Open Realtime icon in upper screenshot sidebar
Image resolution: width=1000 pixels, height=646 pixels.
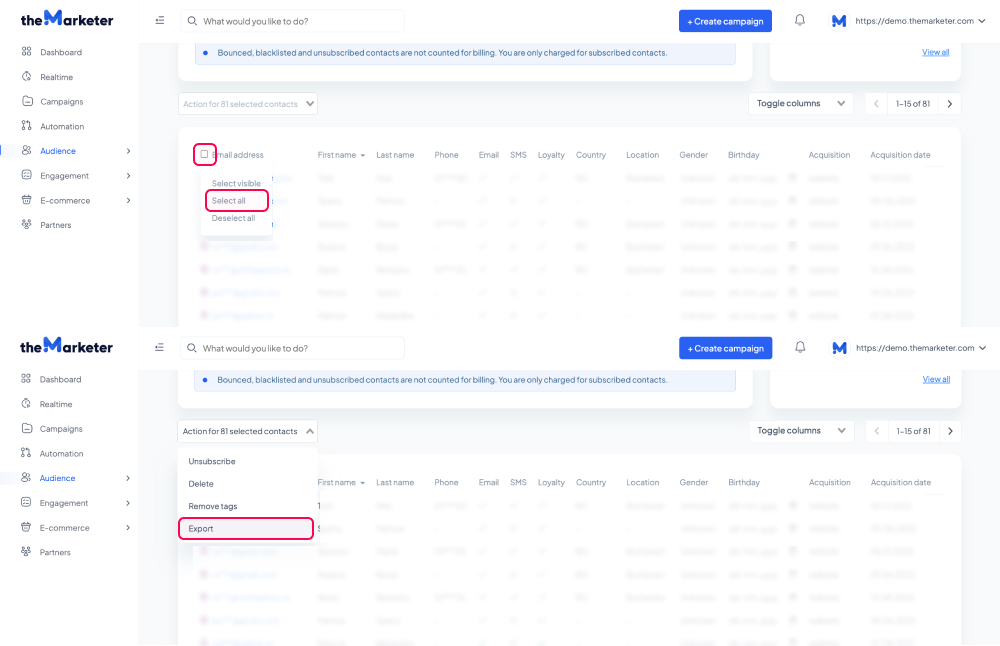click(x=26, y=77)
